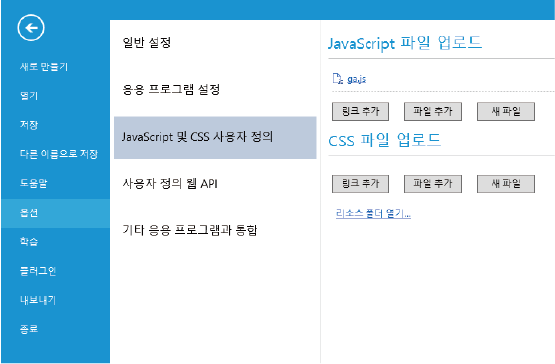Click the JavaScript 파일 업로드 heading
This screenshot has height=364, width=555.
405,43
